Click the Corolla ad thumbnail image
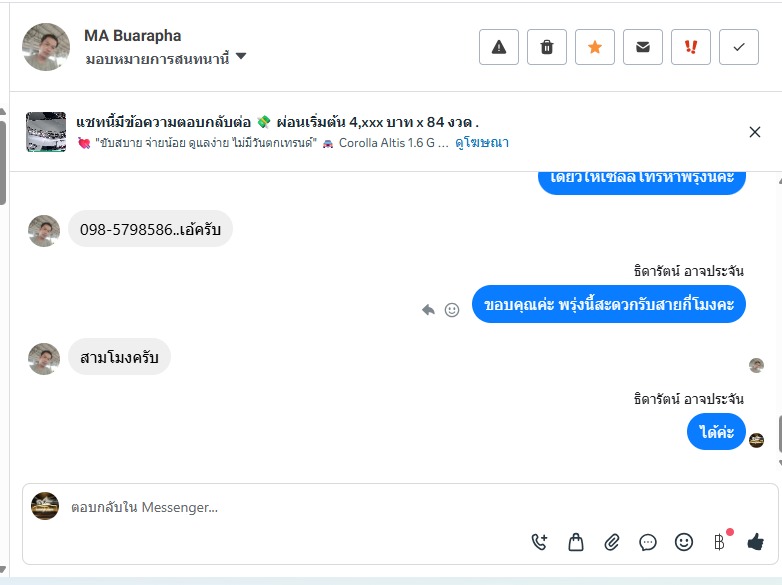The image size is (782, 585). [x=46, y=132]
